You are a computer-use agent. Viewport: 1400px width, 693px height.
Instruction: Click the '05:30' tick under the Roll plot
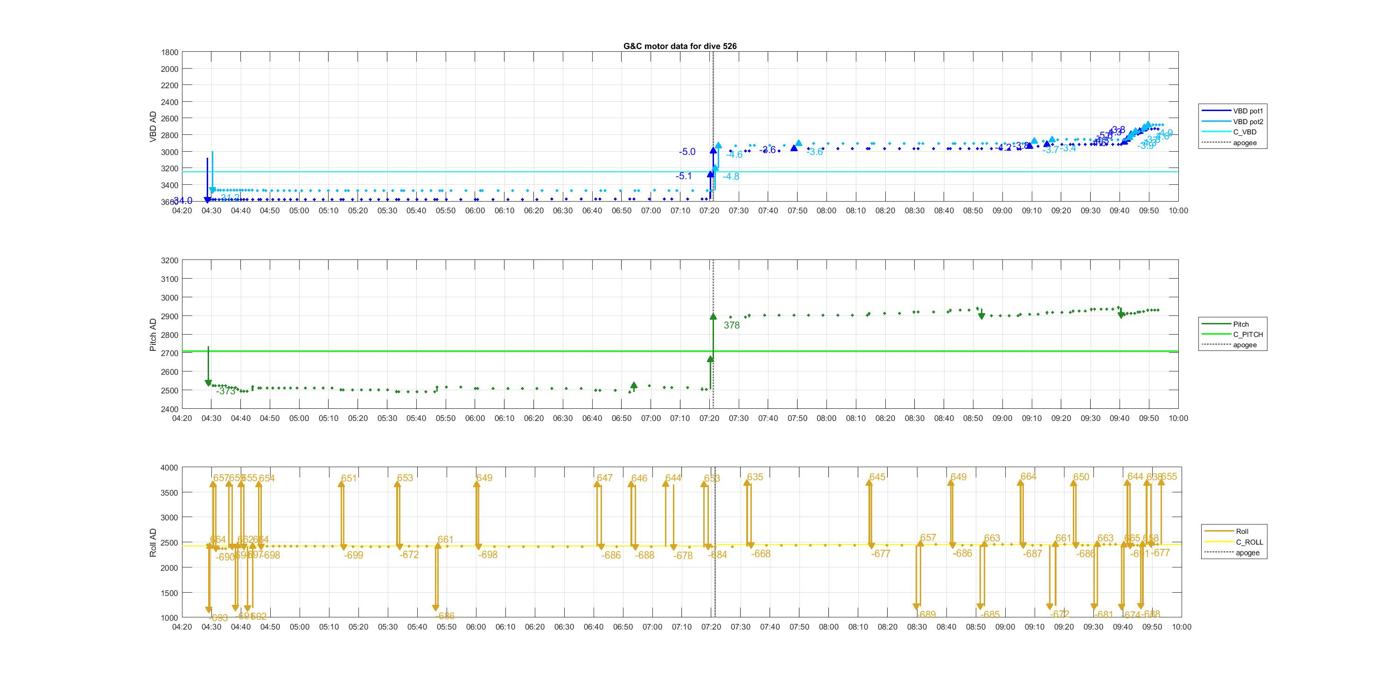click(387, 627)
